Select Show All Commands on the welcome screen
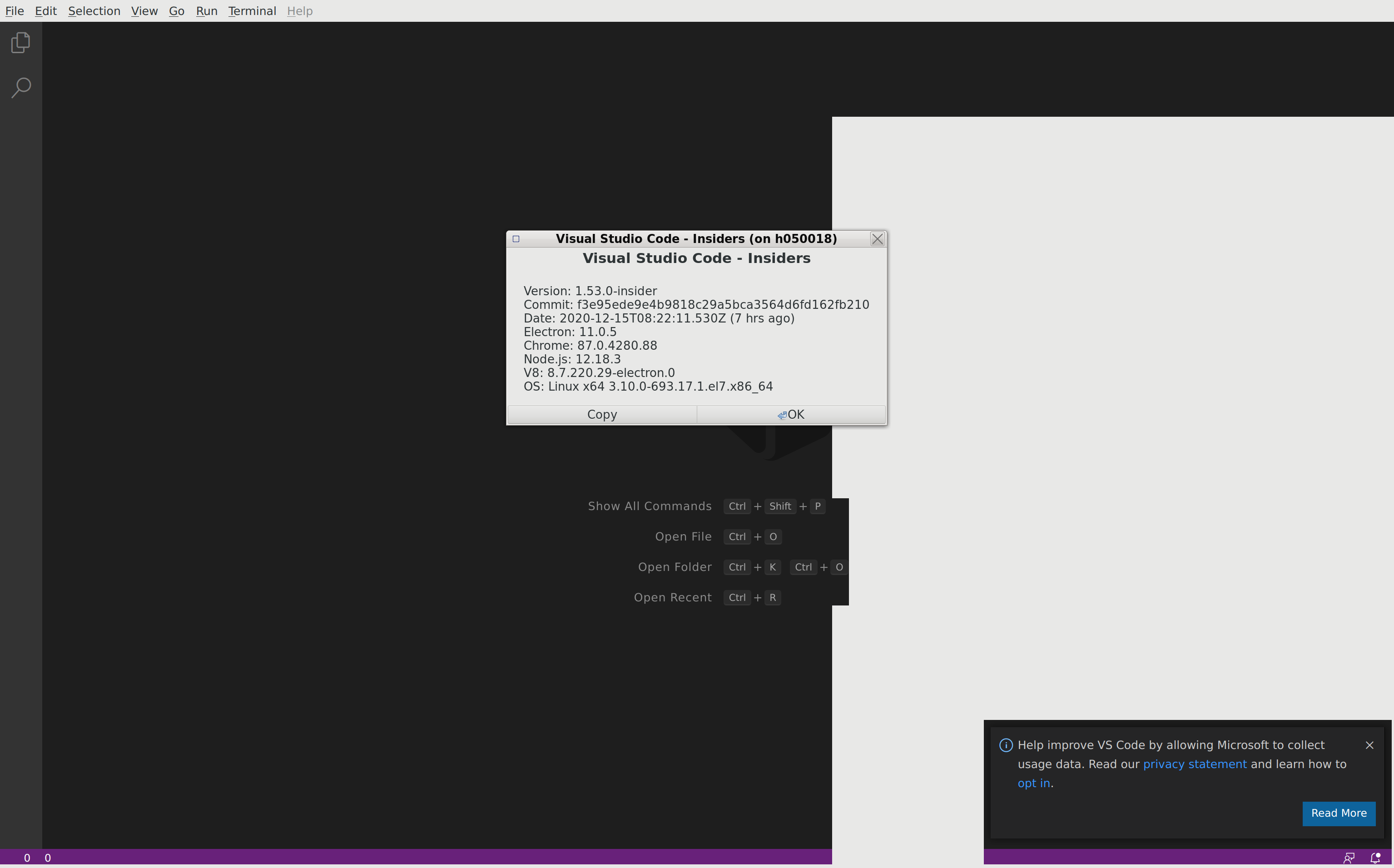This screenshot has height=868, width=1394. 649,506
